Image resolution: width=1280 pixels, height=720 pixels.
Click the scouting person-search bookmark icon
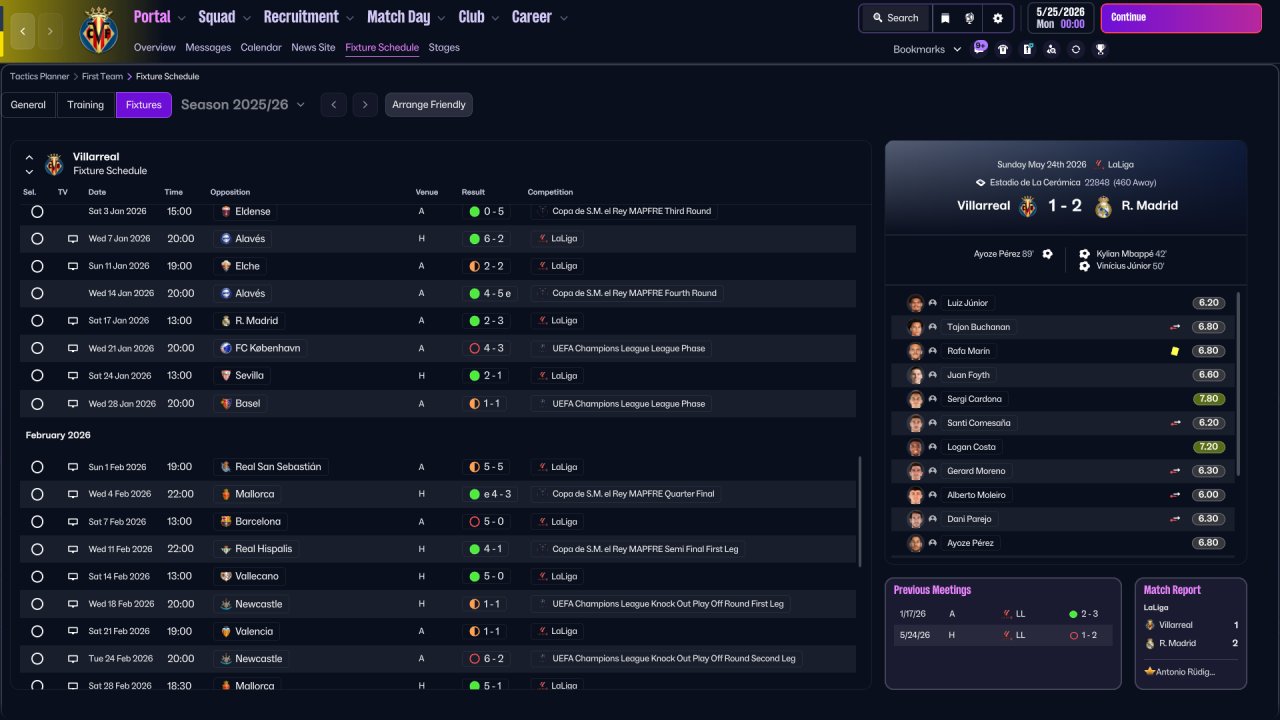(1051, 49)
